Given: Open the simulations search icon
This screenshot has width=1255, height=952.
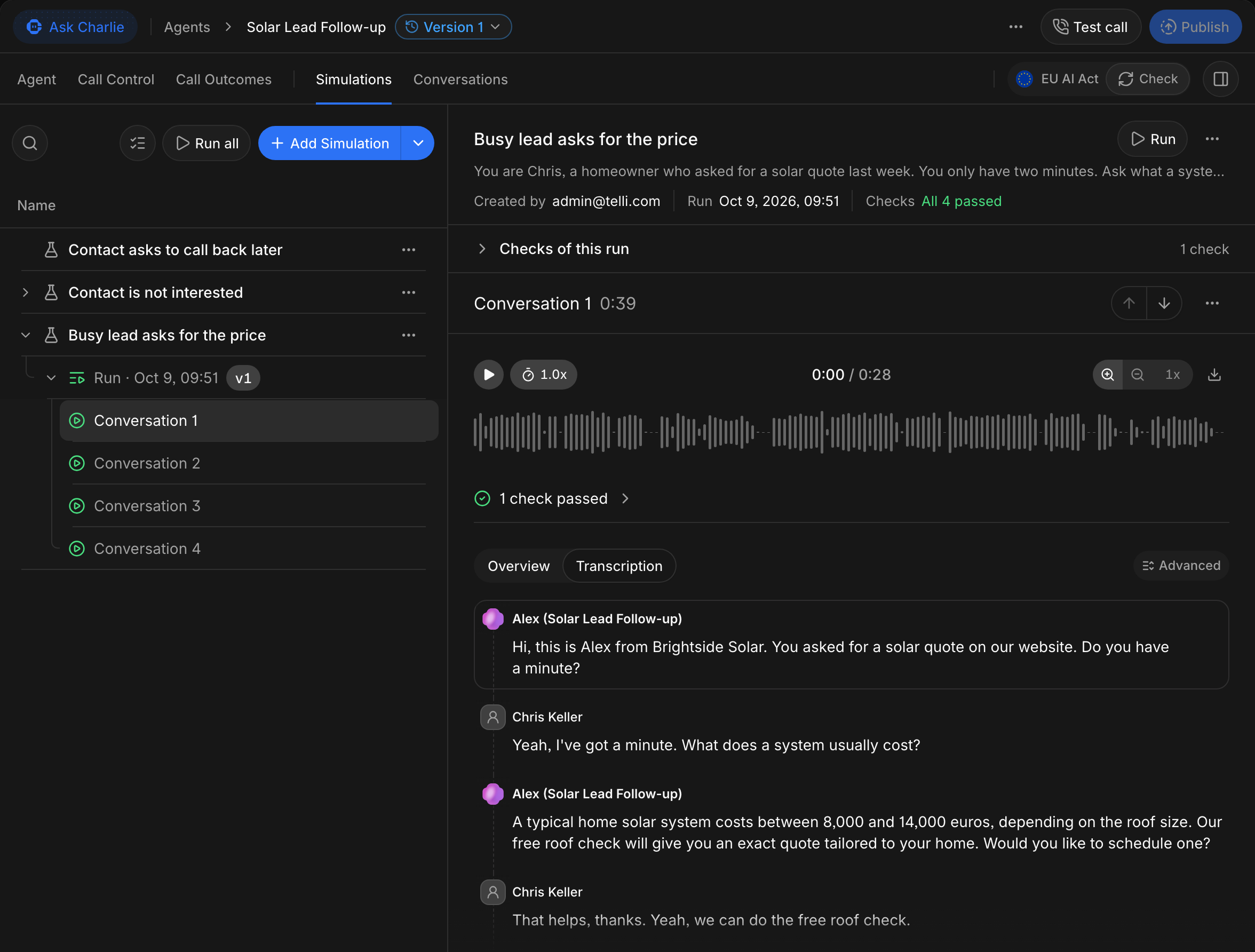Looking at the screenshot, I should [29, 143].
